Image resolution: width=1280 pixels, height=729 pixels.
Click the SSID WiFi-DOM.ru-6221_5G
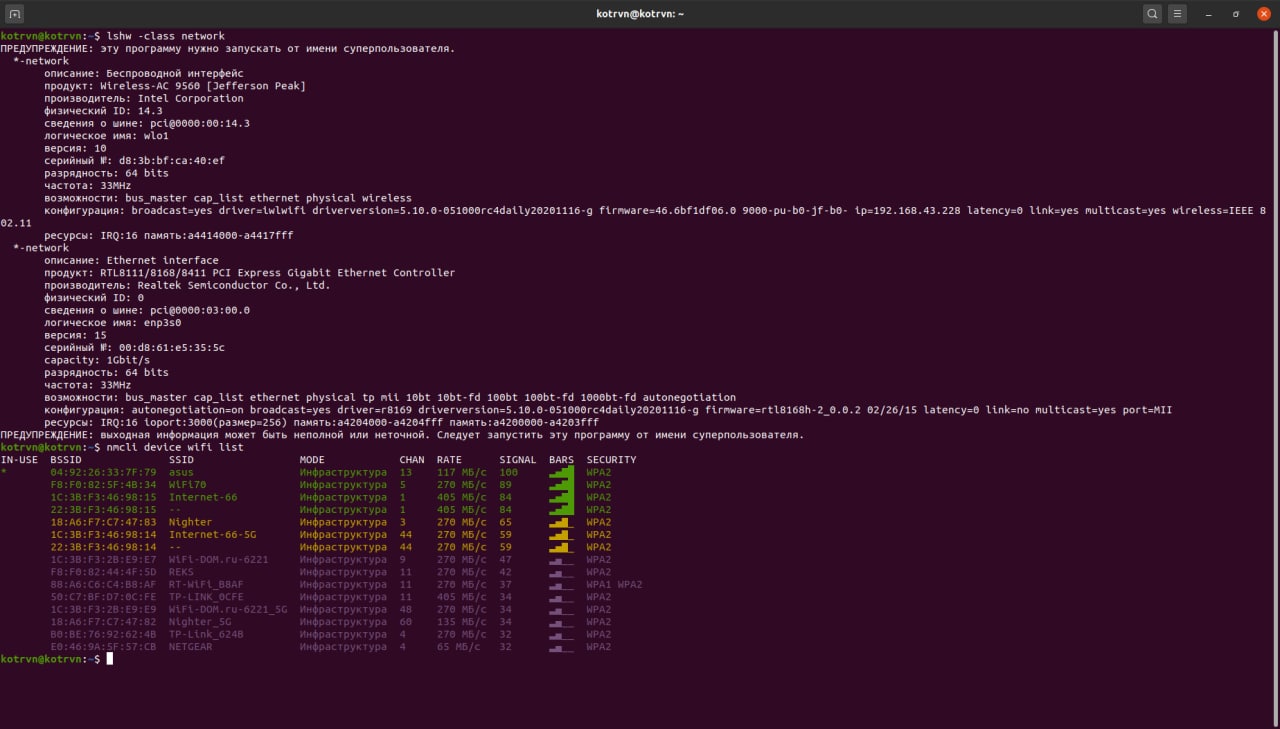click(228, 609)
